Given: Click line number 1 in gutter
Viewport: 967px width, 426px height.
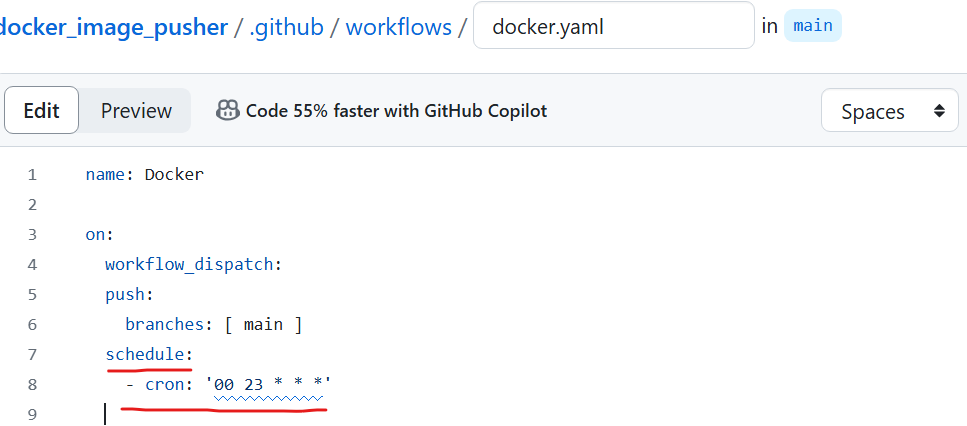Looking at the screenshot, I should [32, 174].
